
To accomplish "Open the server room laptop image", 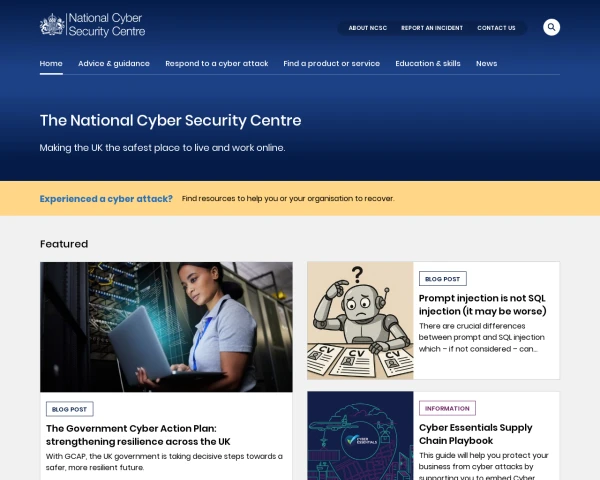I will (166, 327).
